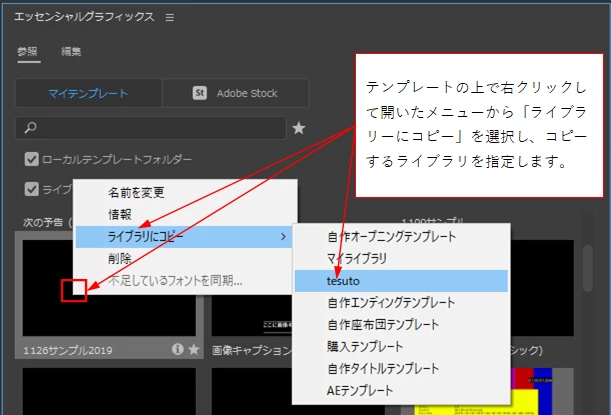This screenshot has height=415, width=611.
Task: Click the info icon on 1126サンプル2019
Action: coord(178,349)
